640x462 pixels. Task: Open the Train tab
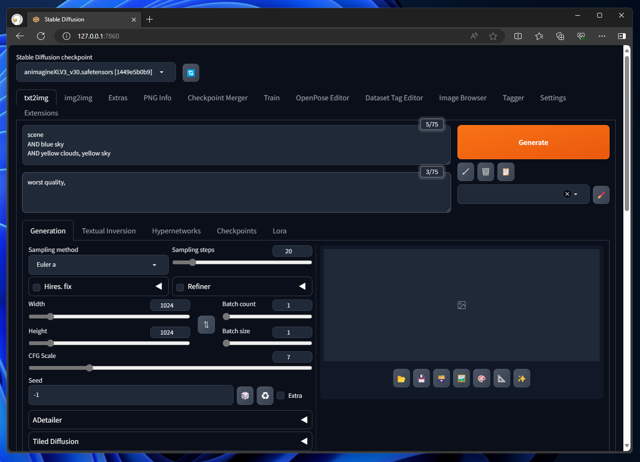(271, 98)
